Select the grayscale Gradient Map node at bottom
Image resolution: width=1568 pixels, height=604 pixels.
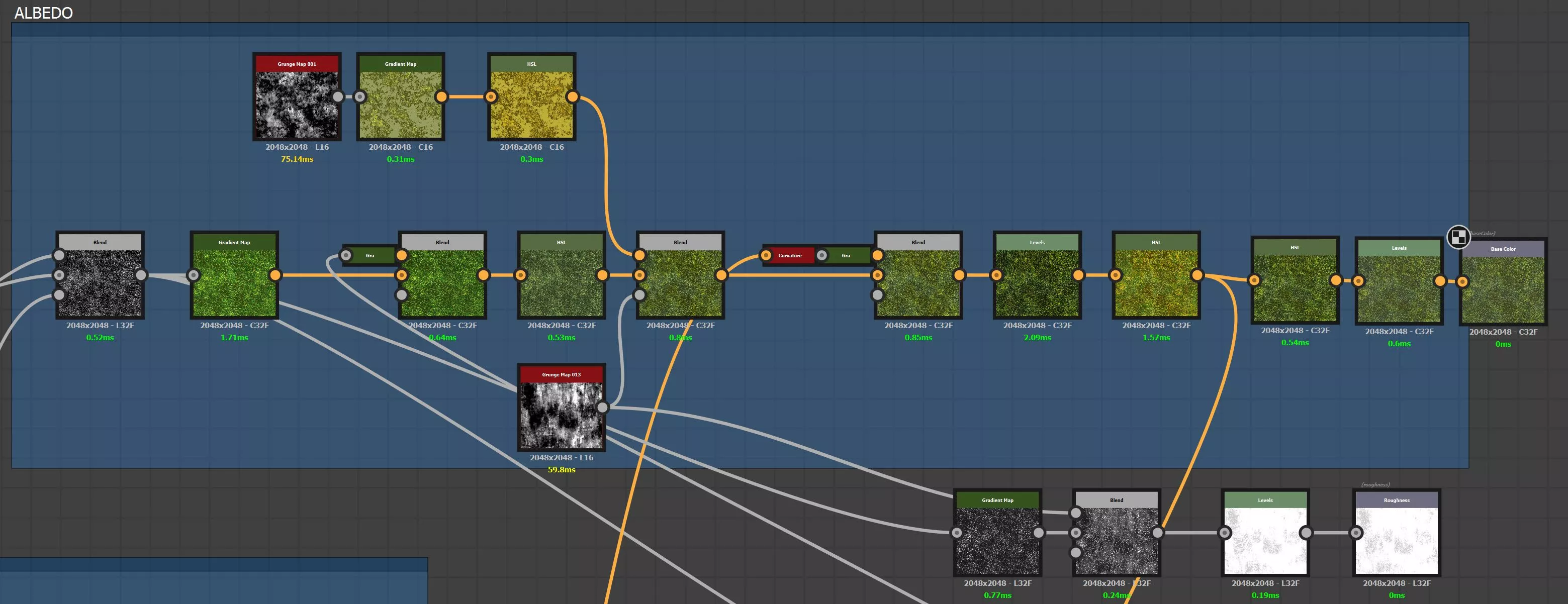[997, 540]
